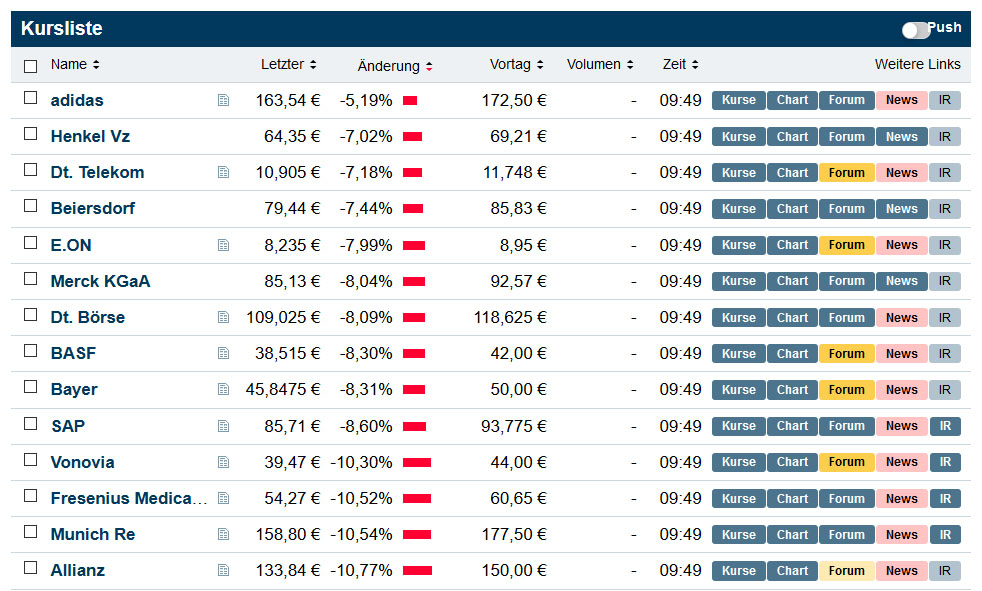982x591 pixels.
Task: Open the document icon next to Fresenius Medica
Action: pos(224,498)
